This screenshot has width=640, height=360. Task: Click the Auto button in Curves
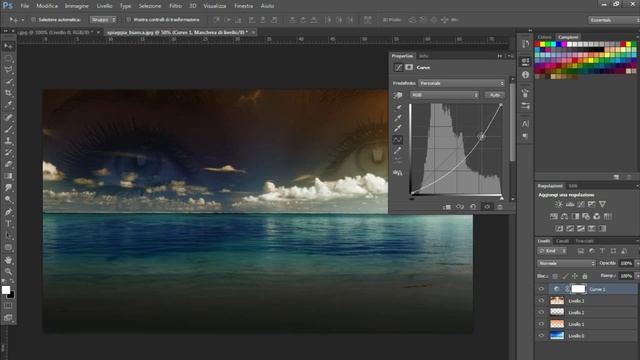[x=495, y=95]
